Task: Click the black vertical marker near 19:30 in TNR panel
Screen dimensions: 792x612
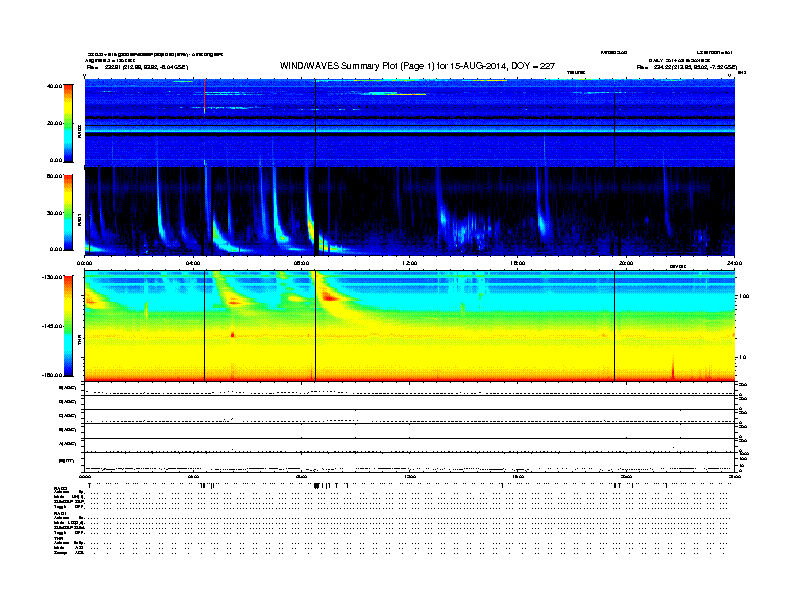Action: (615, 326)
